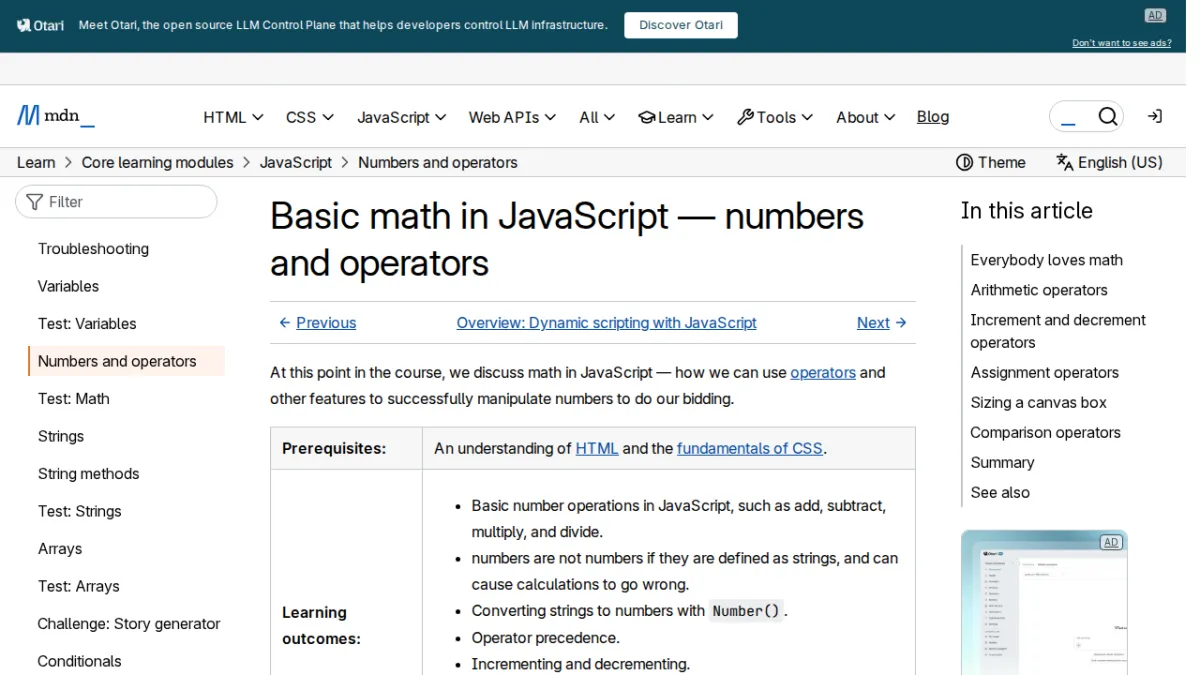The height and width of the screenshot is (675, 1200).
Task: Click the operators link in intro
Action: pyautogui.click(x=823, y=372)
